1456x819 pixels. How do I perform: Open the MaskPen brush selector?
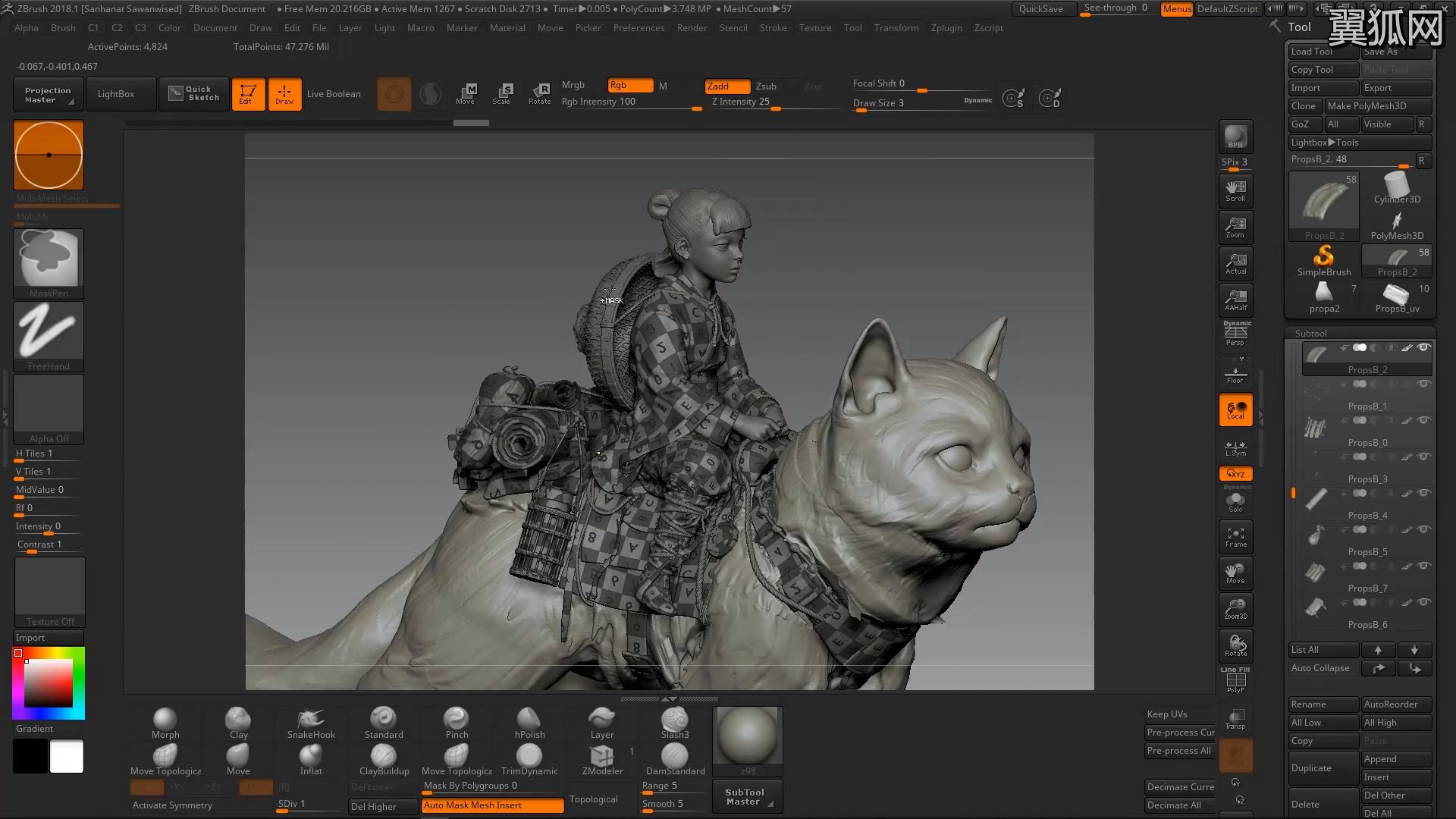49,264
